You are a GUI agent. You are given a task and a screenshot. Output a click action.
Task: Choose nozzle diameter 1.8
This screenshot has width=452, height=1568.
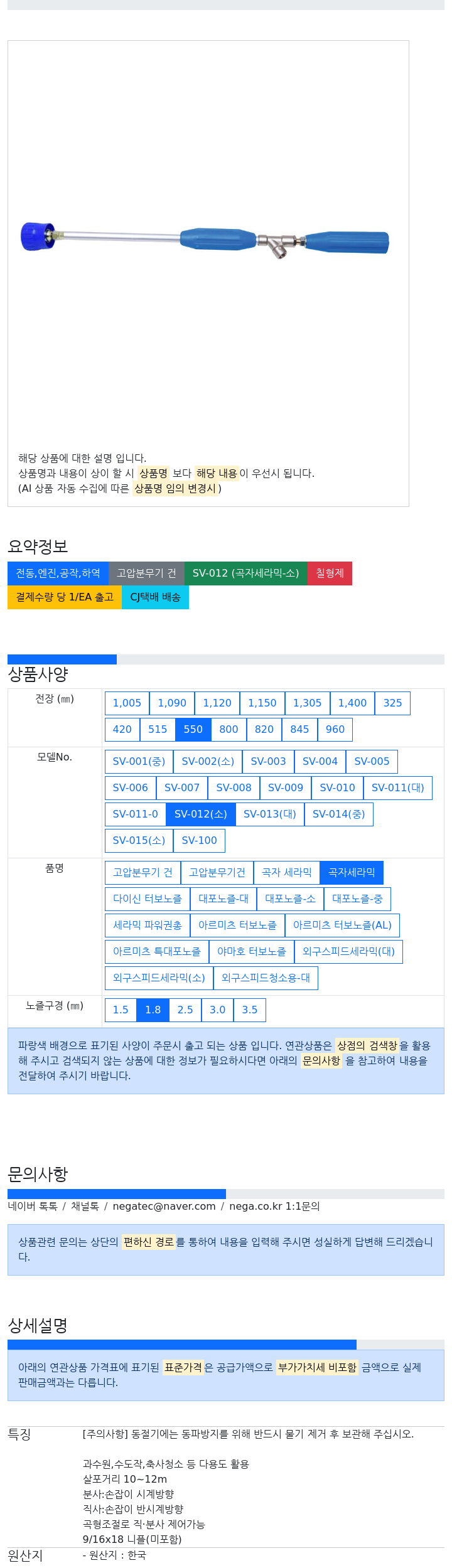coord(153,1010)
